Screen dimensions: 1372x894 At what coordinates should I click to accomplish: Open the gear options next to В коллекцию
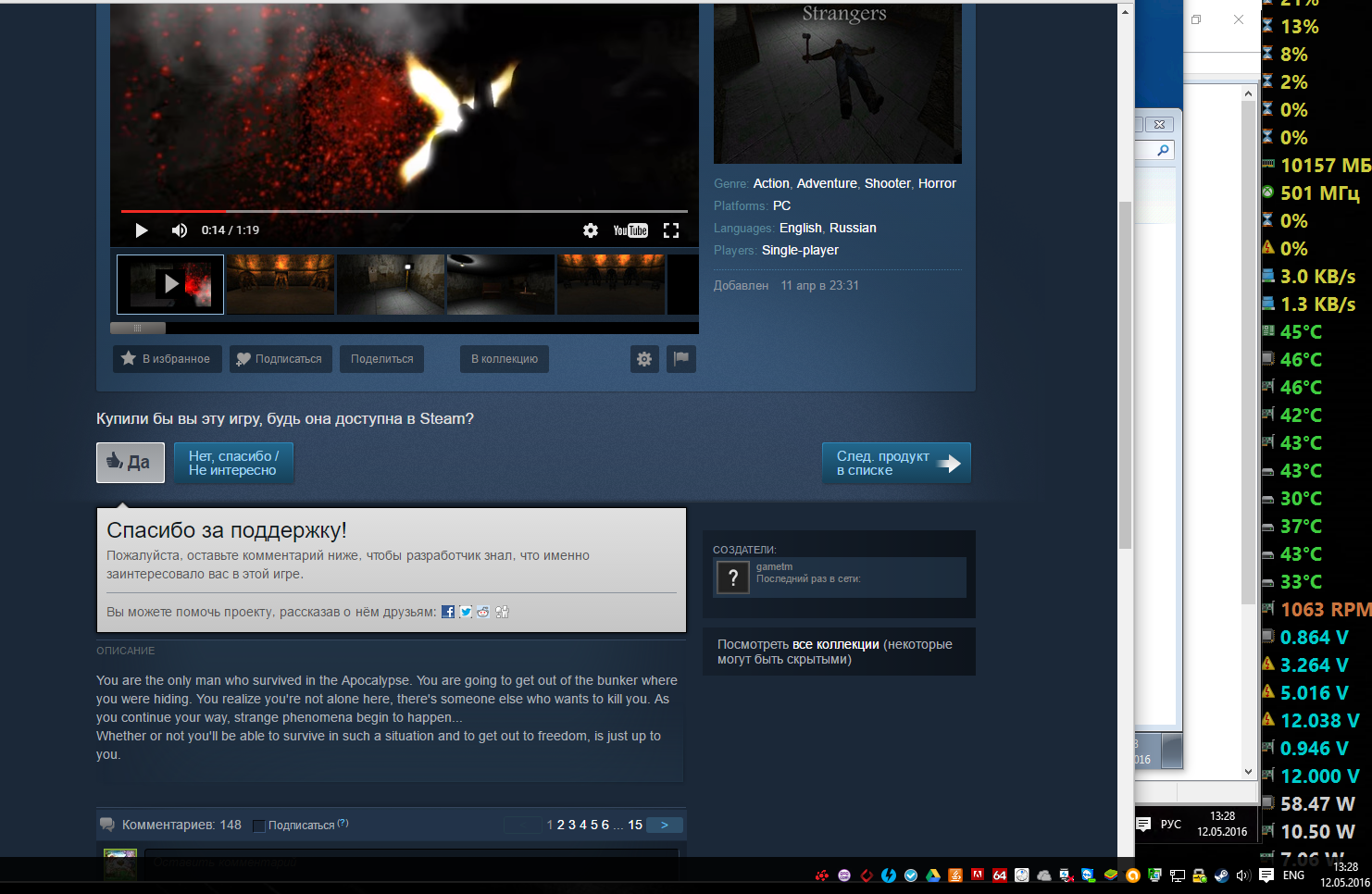(644, 359)
